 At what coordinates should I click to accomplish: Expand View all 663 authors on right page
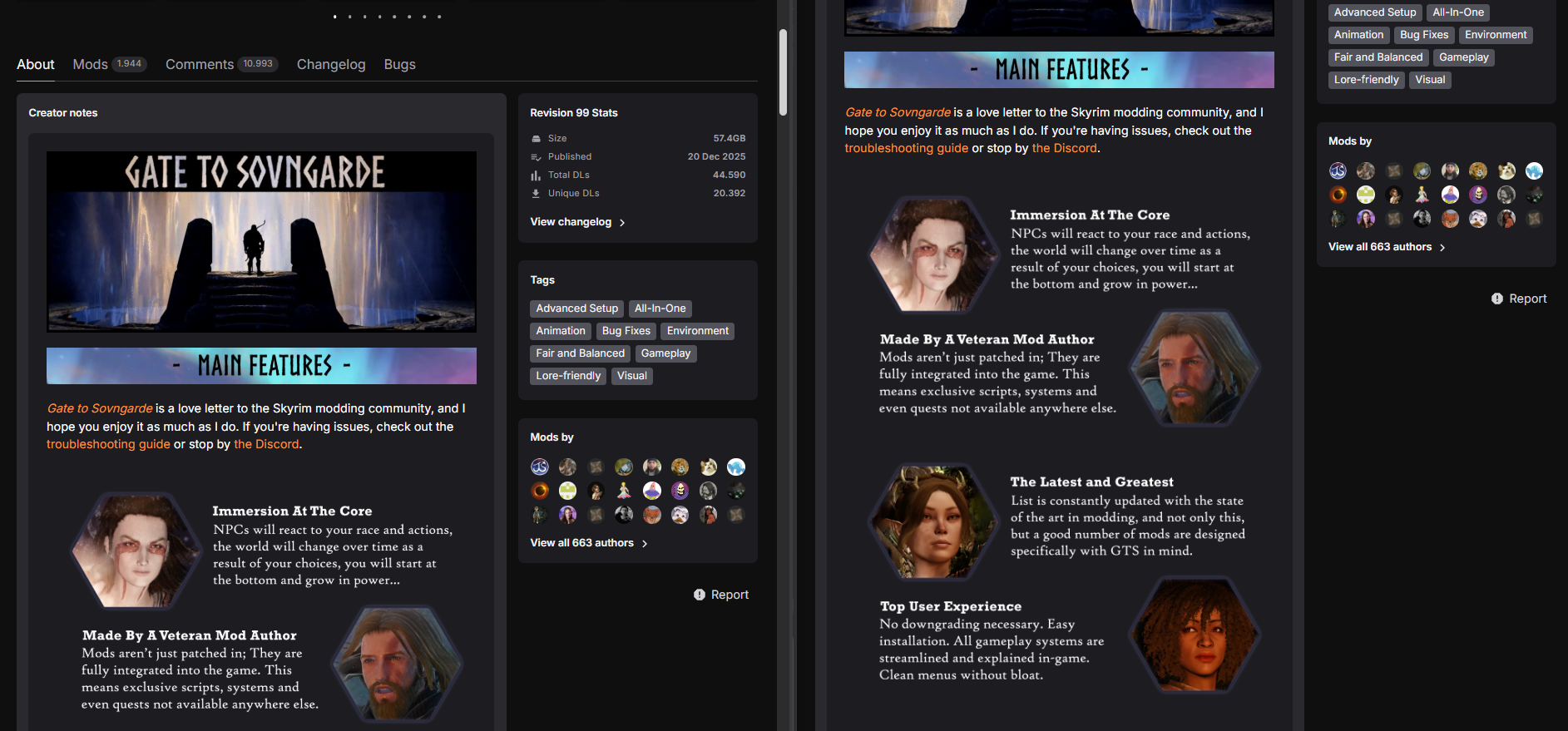coord(1387,247)
